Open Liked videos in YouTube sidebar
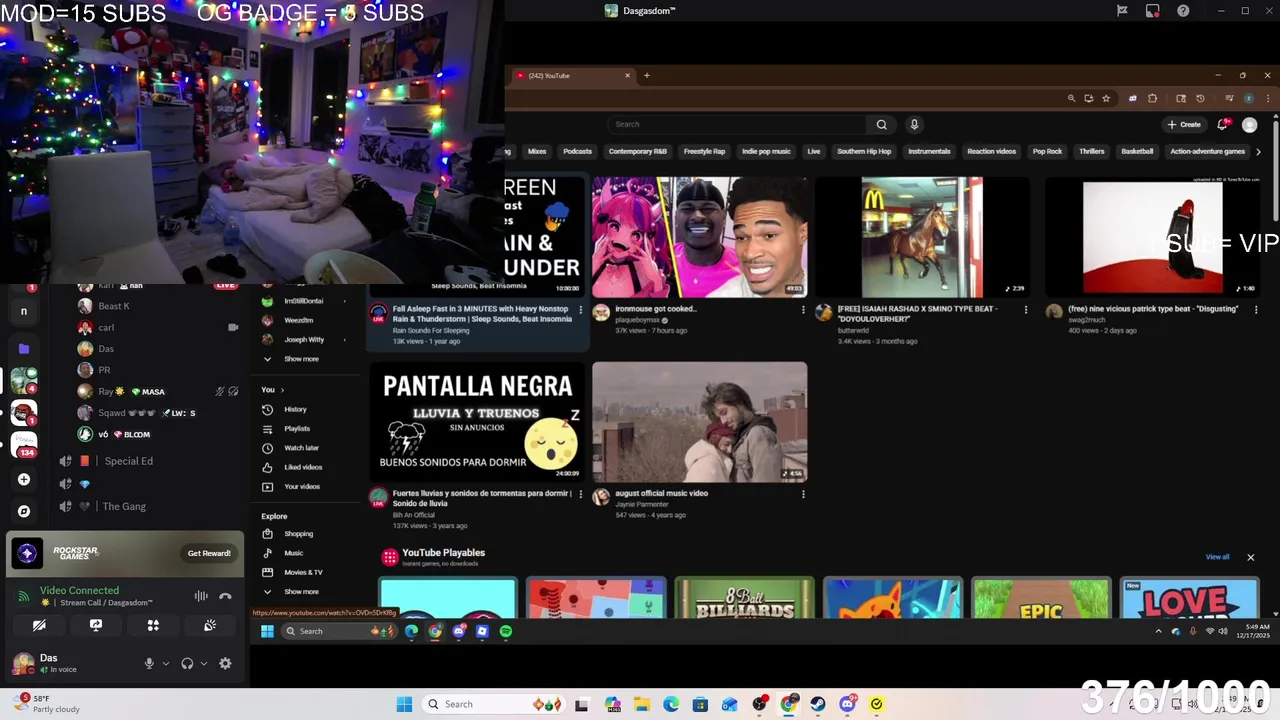Viewport: 1280px width, 720px height. click(303, 467)
